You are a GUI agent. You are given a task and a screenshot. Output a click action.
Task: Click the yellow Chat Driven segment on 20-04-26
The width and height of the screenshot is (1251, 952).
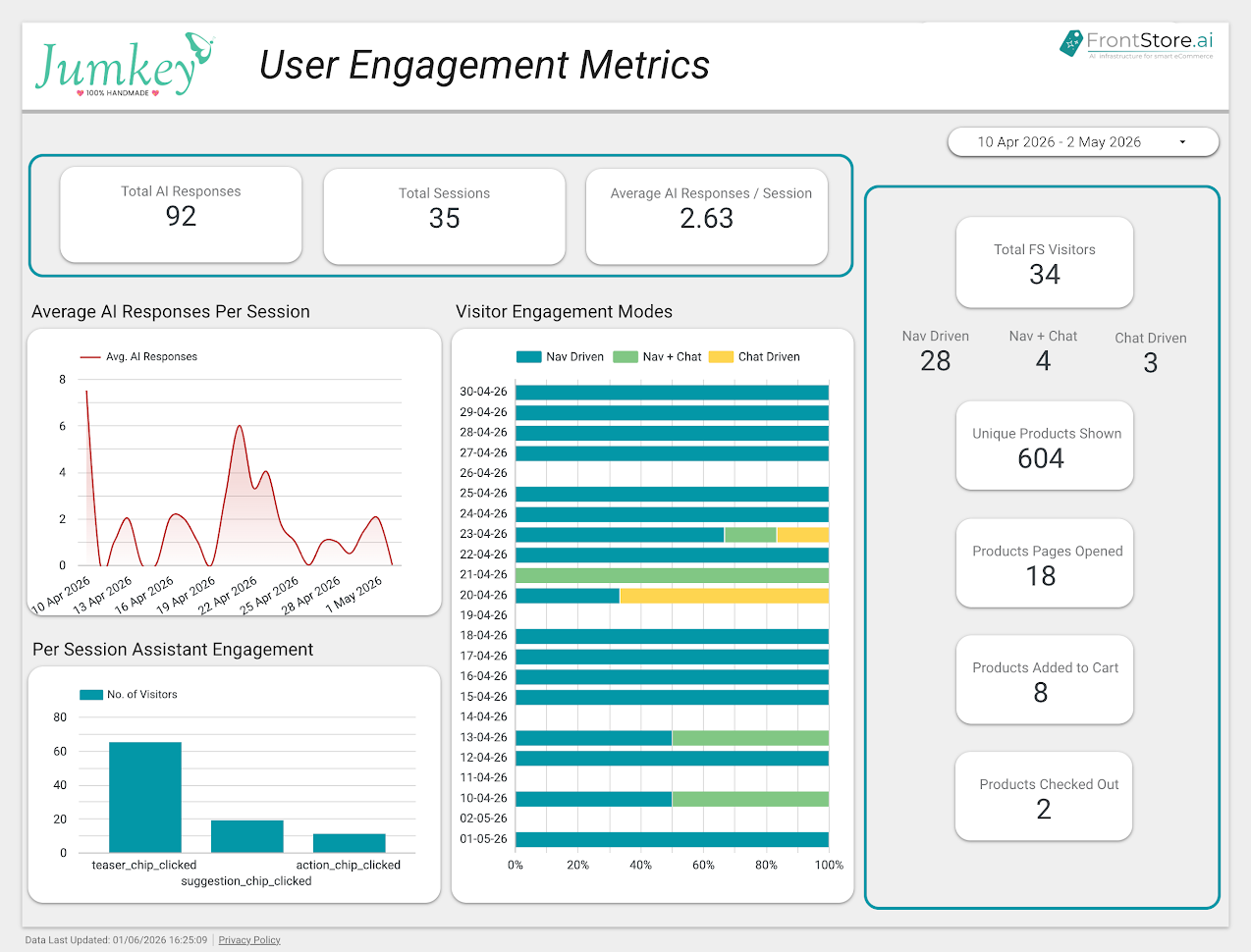[724, 596]
